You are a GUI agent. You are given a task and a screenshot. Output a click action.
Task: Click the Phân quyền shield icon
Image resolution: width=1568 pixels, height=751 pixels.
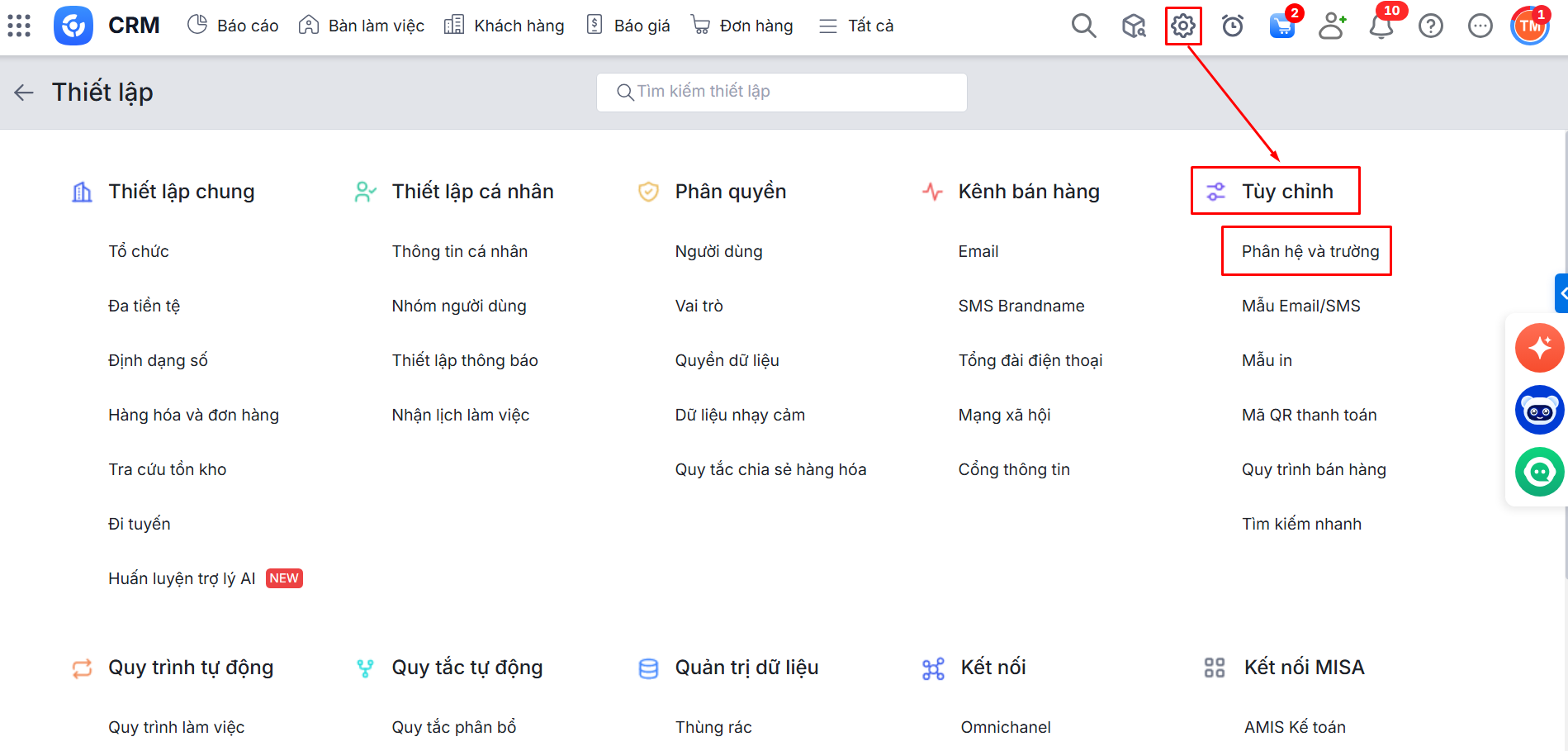click(649, 192)
